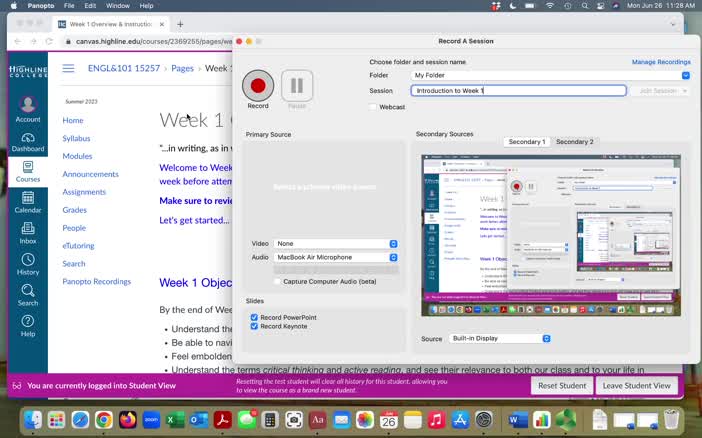Open Inbox in the Canvas global navigation

click(x=28, y=233)
